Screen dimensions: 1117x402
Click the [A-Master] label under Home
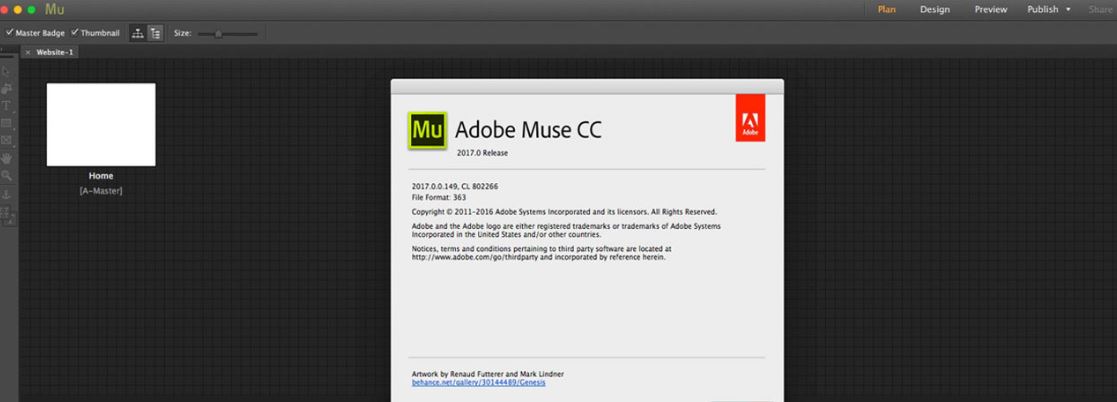coord(101,191)
